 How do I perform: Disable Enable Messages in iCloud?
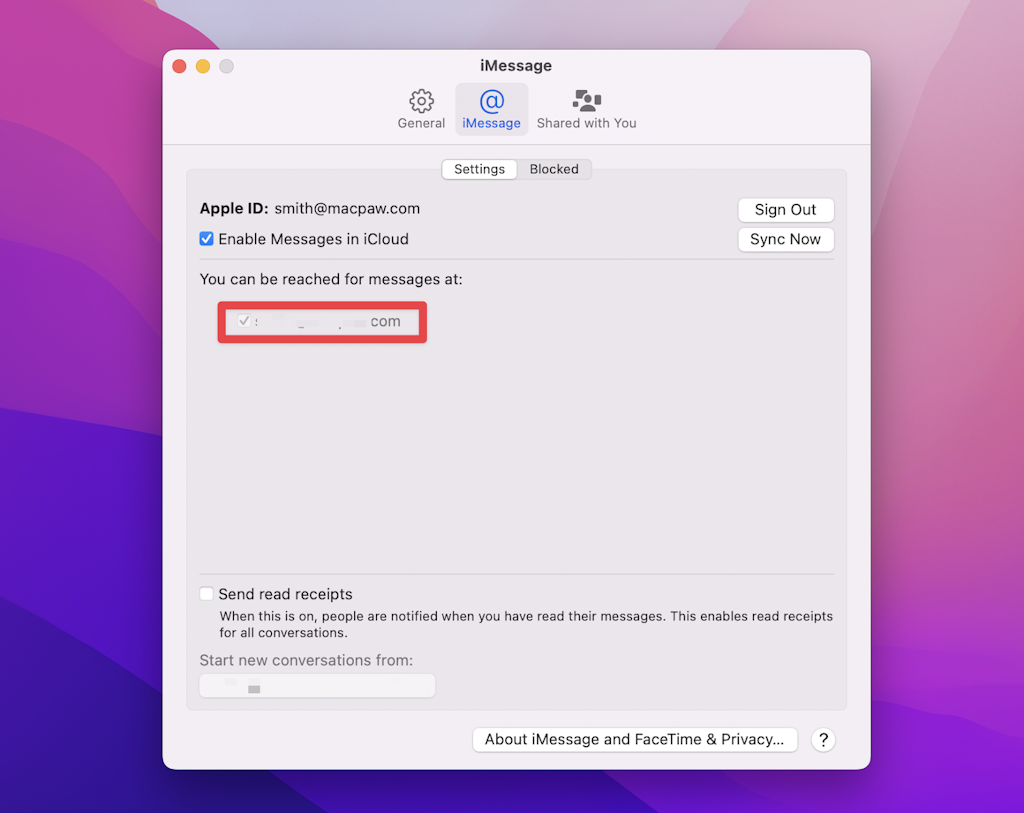click(206, 238)
